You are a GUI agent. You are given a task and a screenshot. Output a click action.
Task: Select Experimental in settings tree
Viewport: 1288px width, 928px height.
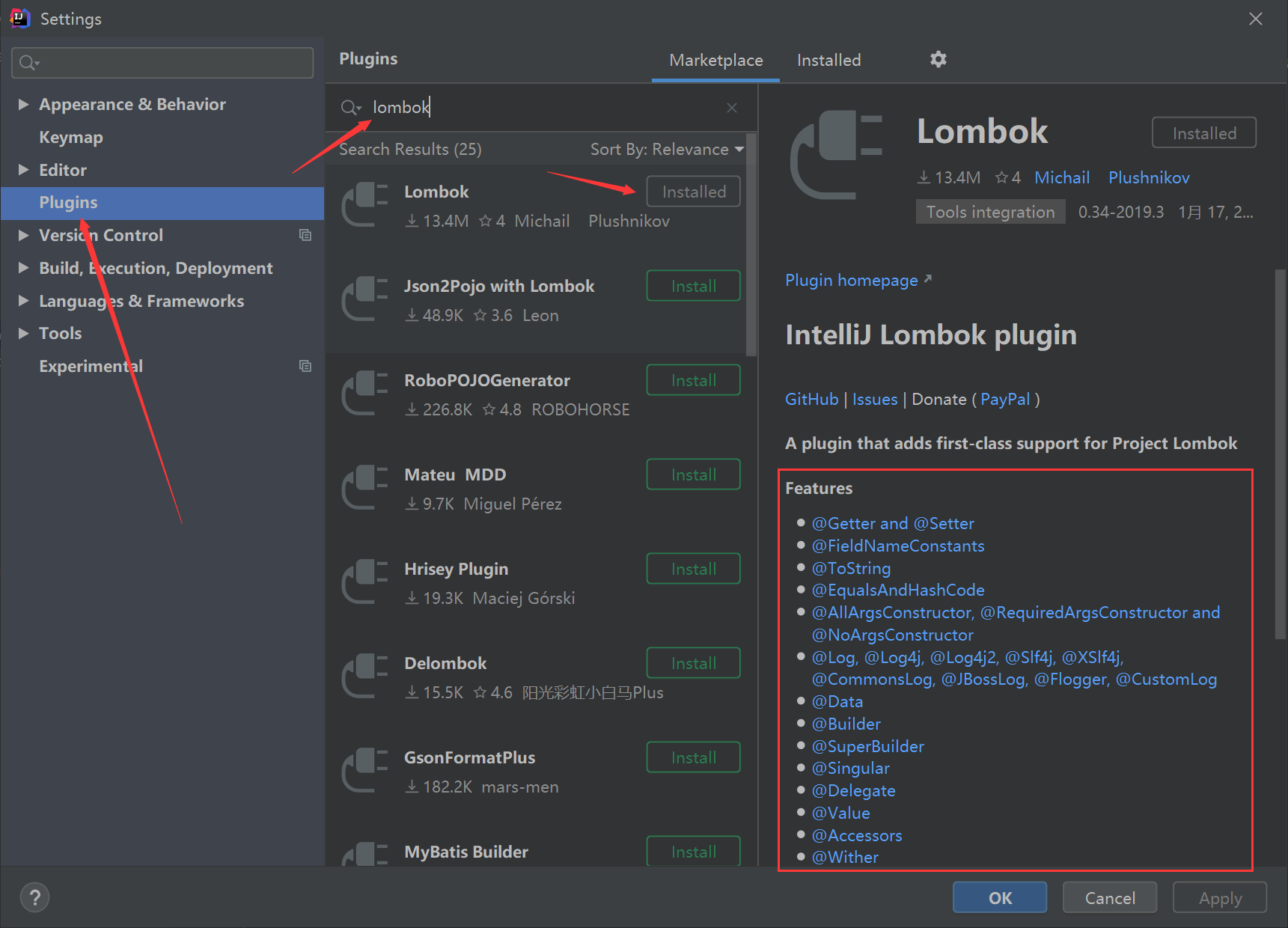click(91, 366)
